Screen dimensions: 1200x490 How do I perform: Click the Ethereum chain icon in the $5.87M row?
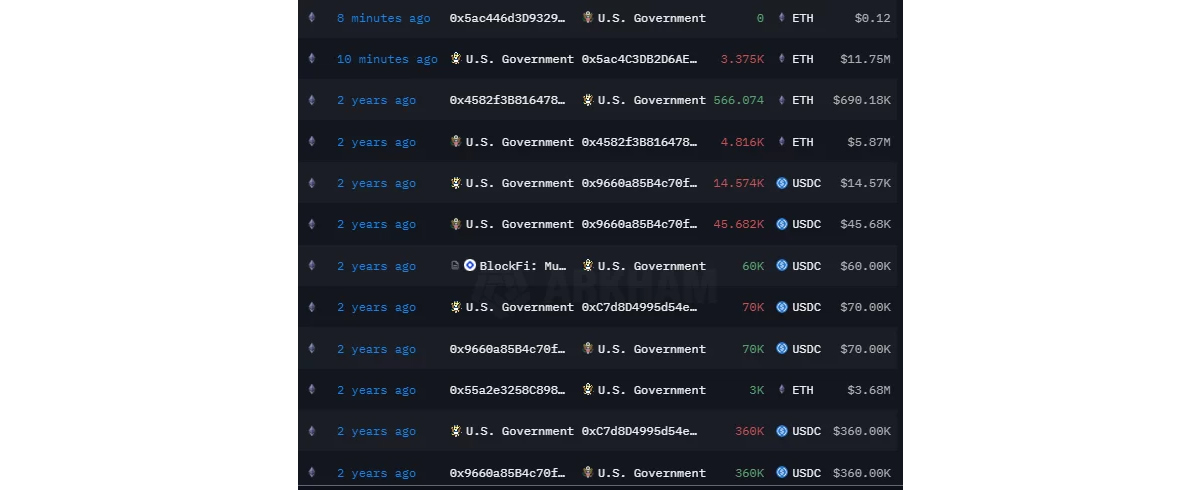[x=311, y=142]
